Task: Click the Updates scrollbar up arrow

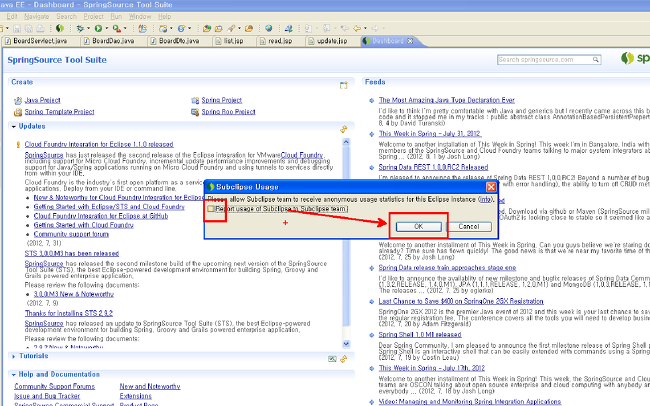Action: tap(346, 142)
